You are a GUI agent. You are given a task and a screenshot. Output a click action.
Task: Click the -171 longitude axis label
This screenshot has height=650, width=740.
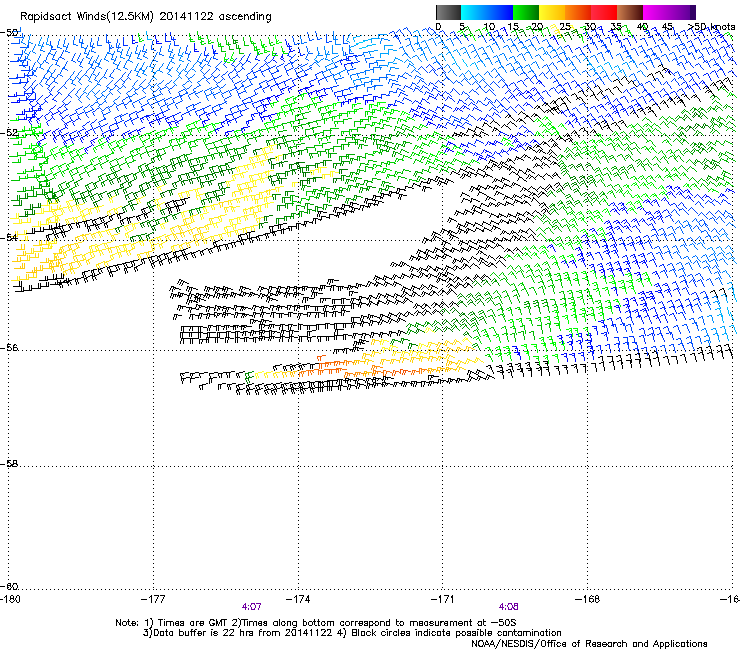tap(443, 599)
